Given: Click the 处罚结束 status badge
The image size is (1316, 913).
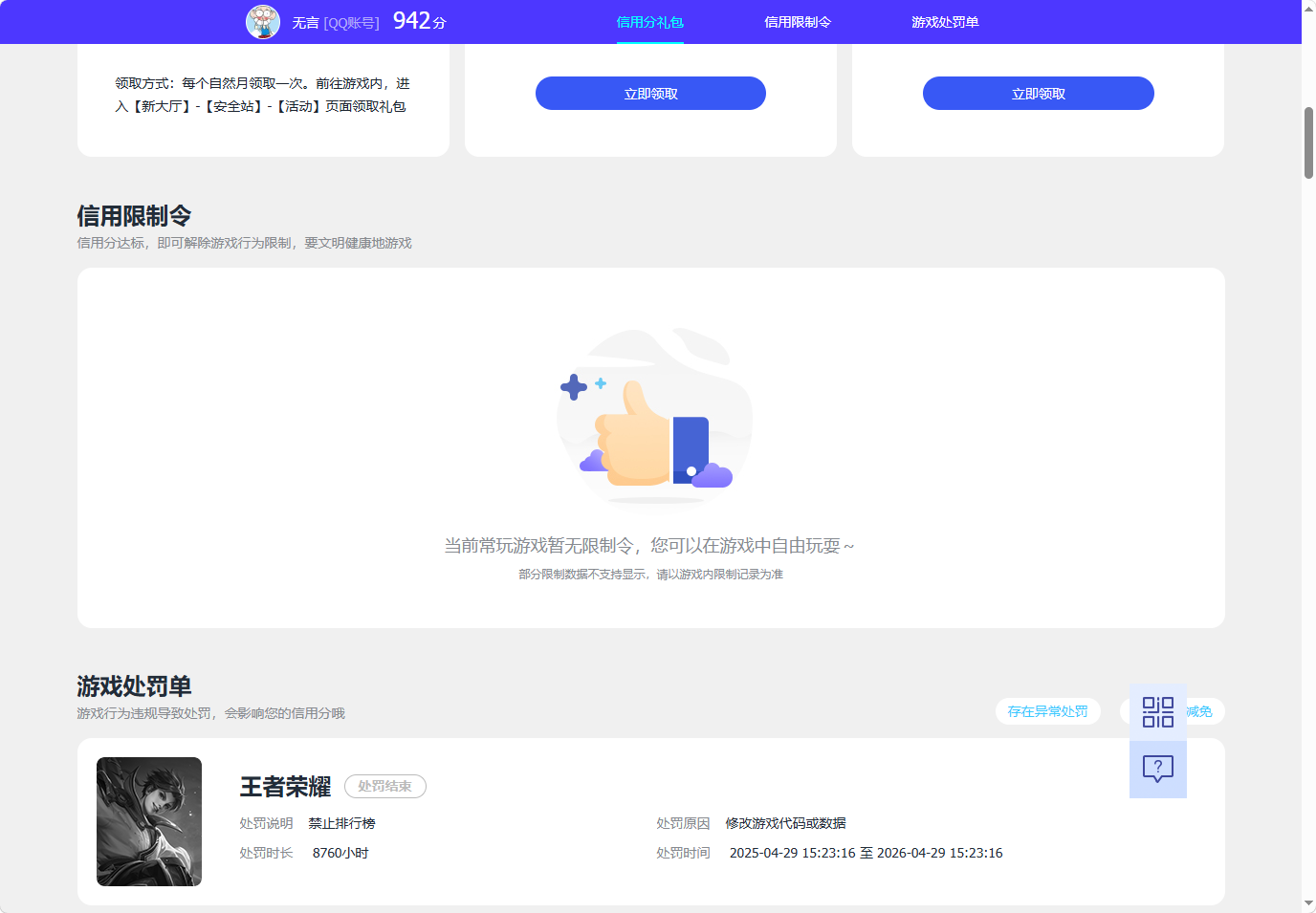Looking at the screenshot, I should [x=385, y=787].
